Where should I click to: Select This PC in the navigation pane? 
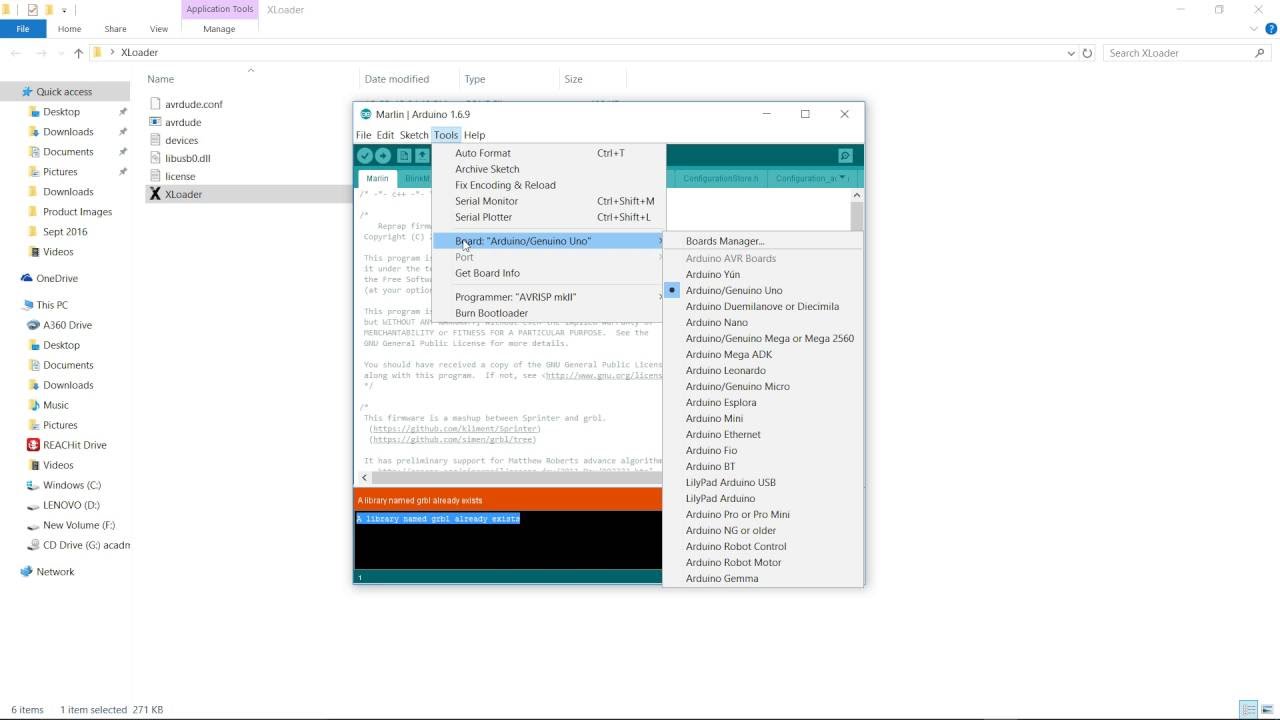(x=52, y=305)
